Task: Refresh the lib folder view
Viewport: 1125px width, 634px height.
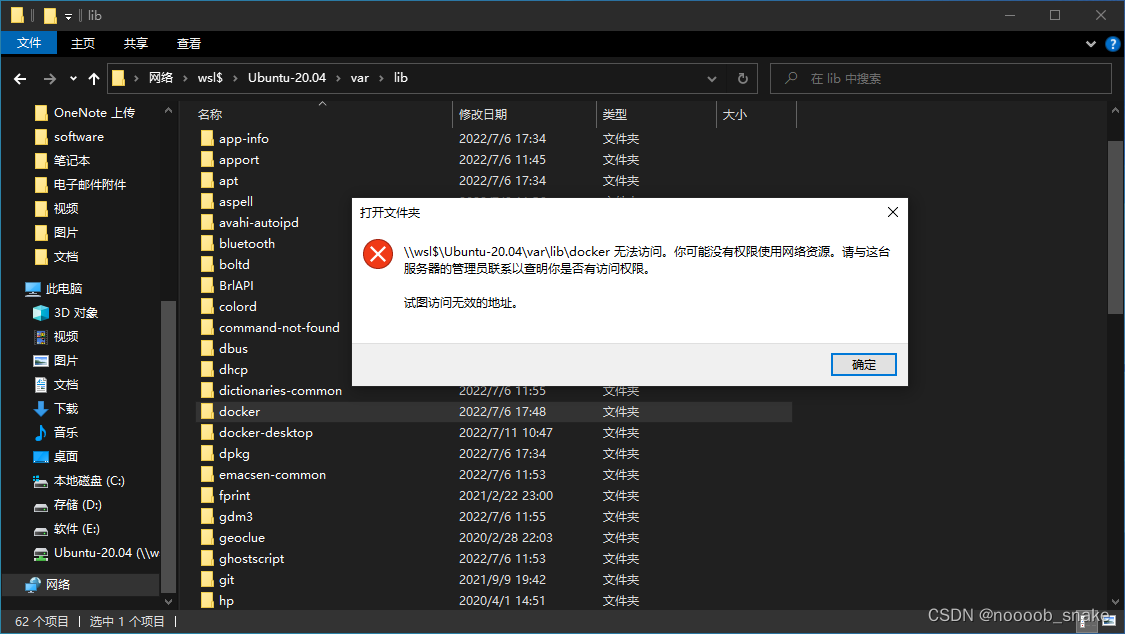Action: [743, 78]
